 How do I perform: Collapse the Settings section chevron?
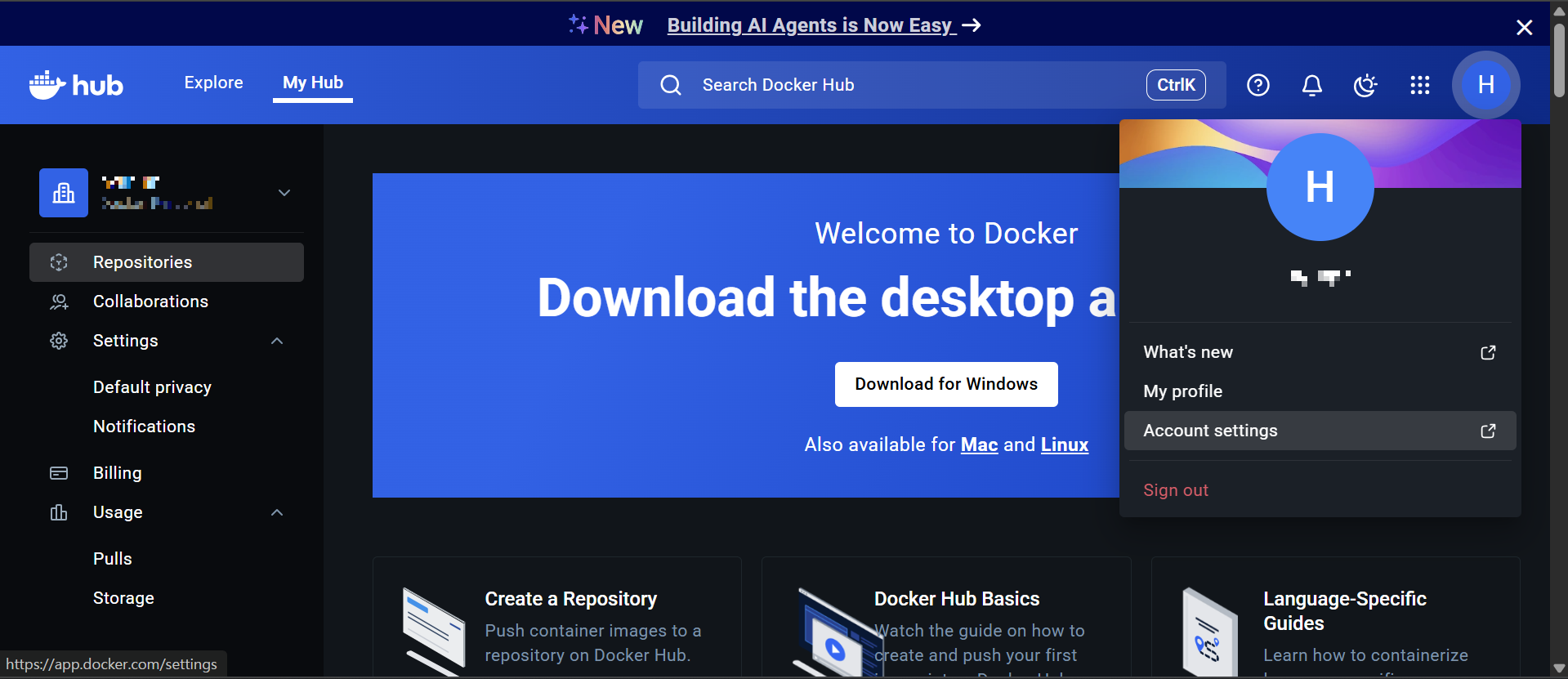coord(277,341)
